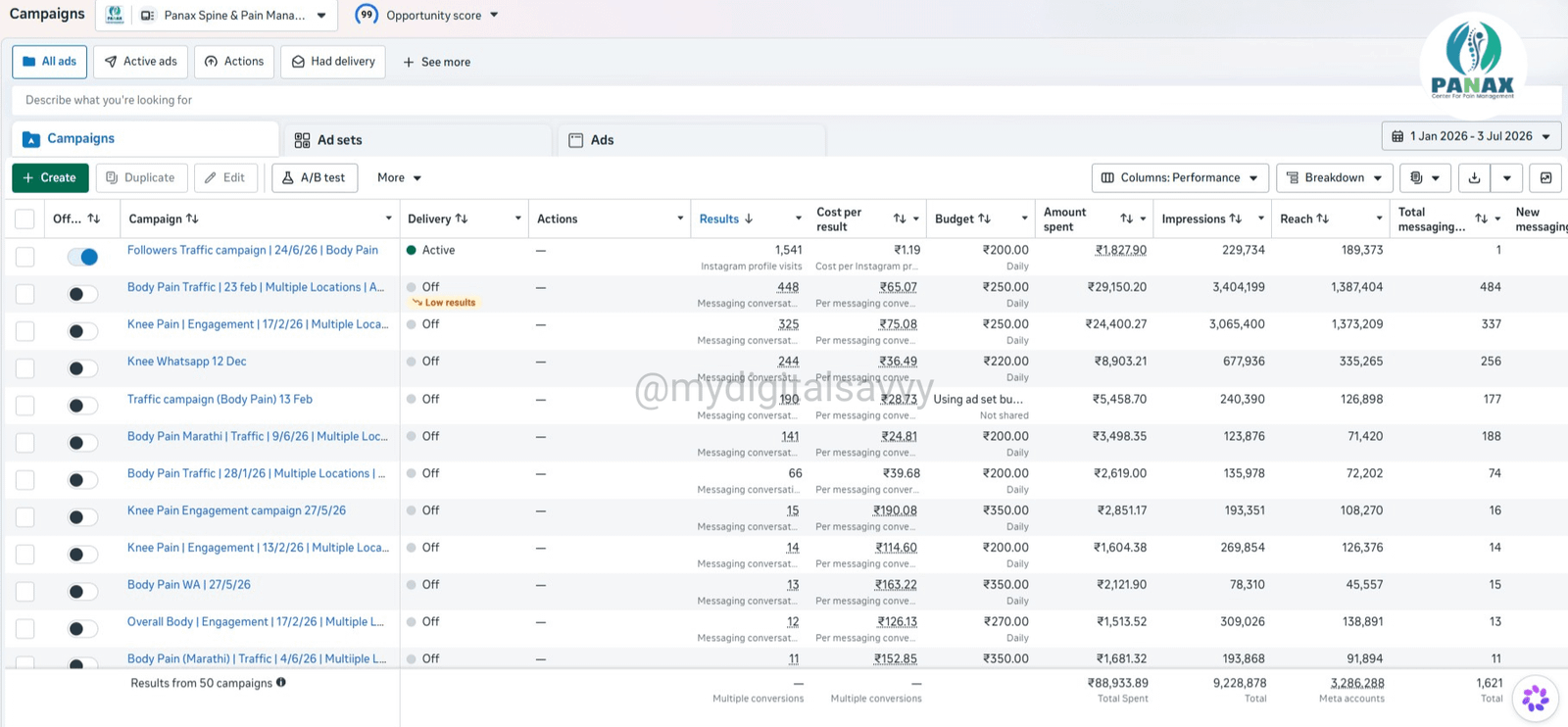This screenshot has height=727, width=1568.
Task: Turn off the Followers Traffic campaign toggle
Action: point(82,257)
